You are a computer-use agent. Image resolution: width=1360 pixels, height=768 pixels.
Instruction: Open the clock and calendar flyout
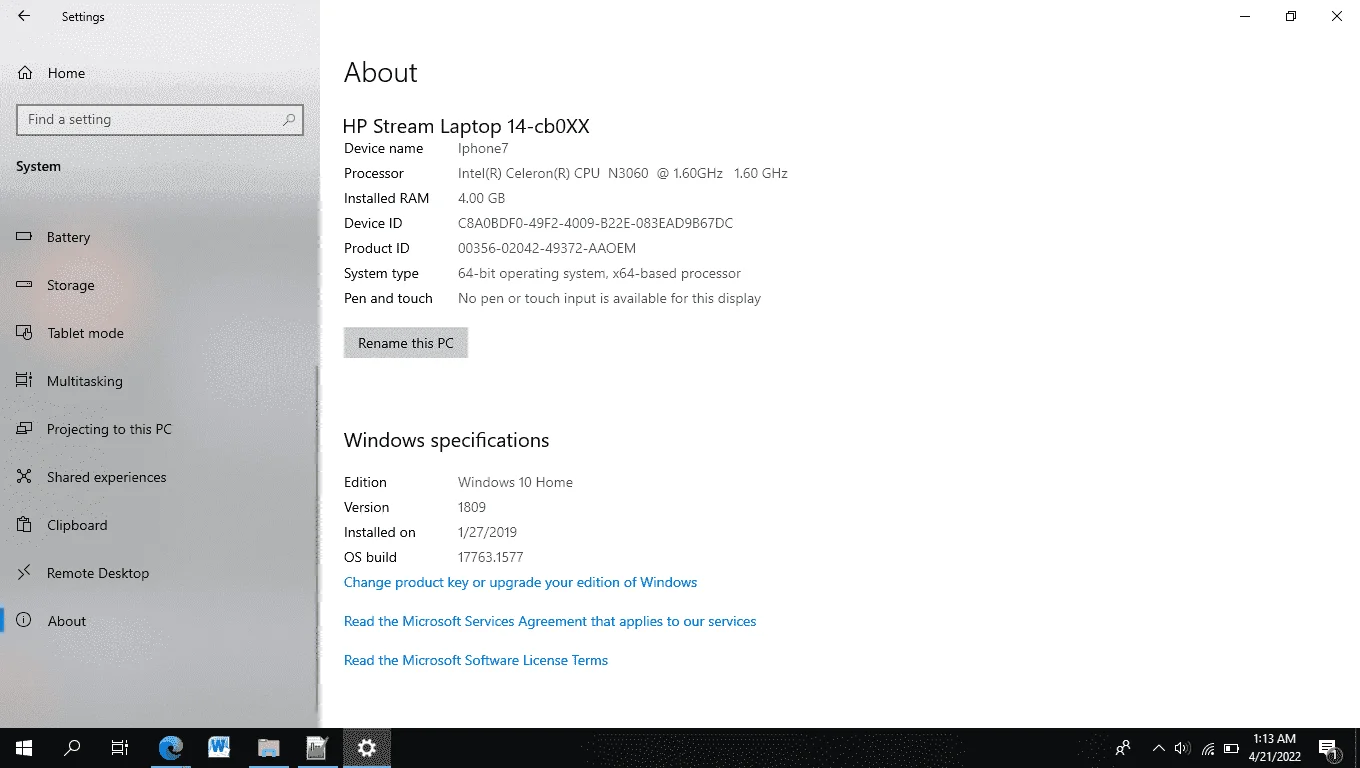1274,747
